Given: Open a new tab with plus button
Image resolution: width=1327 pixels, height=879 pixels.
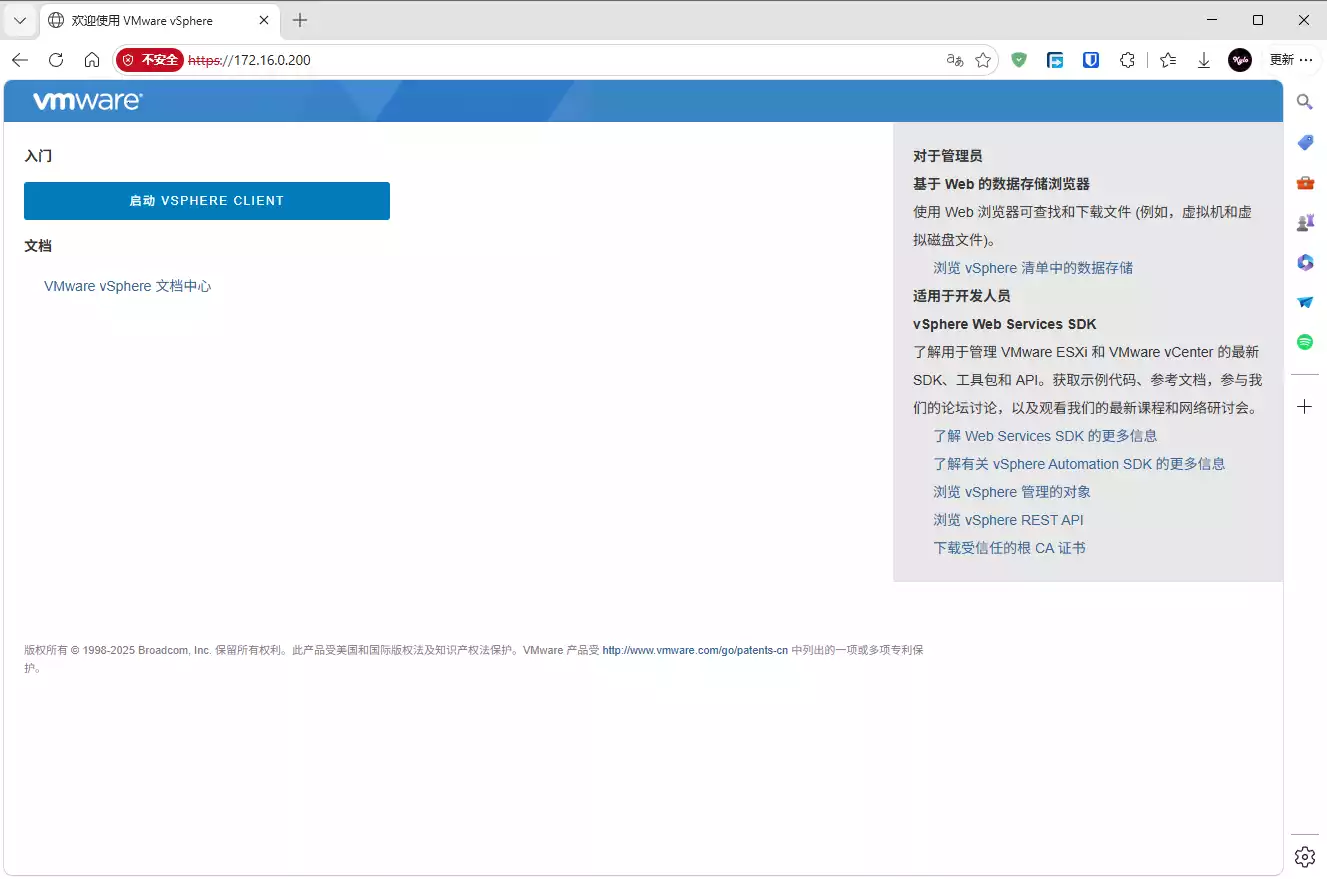Looking at the screenshot, I should tap(300, 20).
